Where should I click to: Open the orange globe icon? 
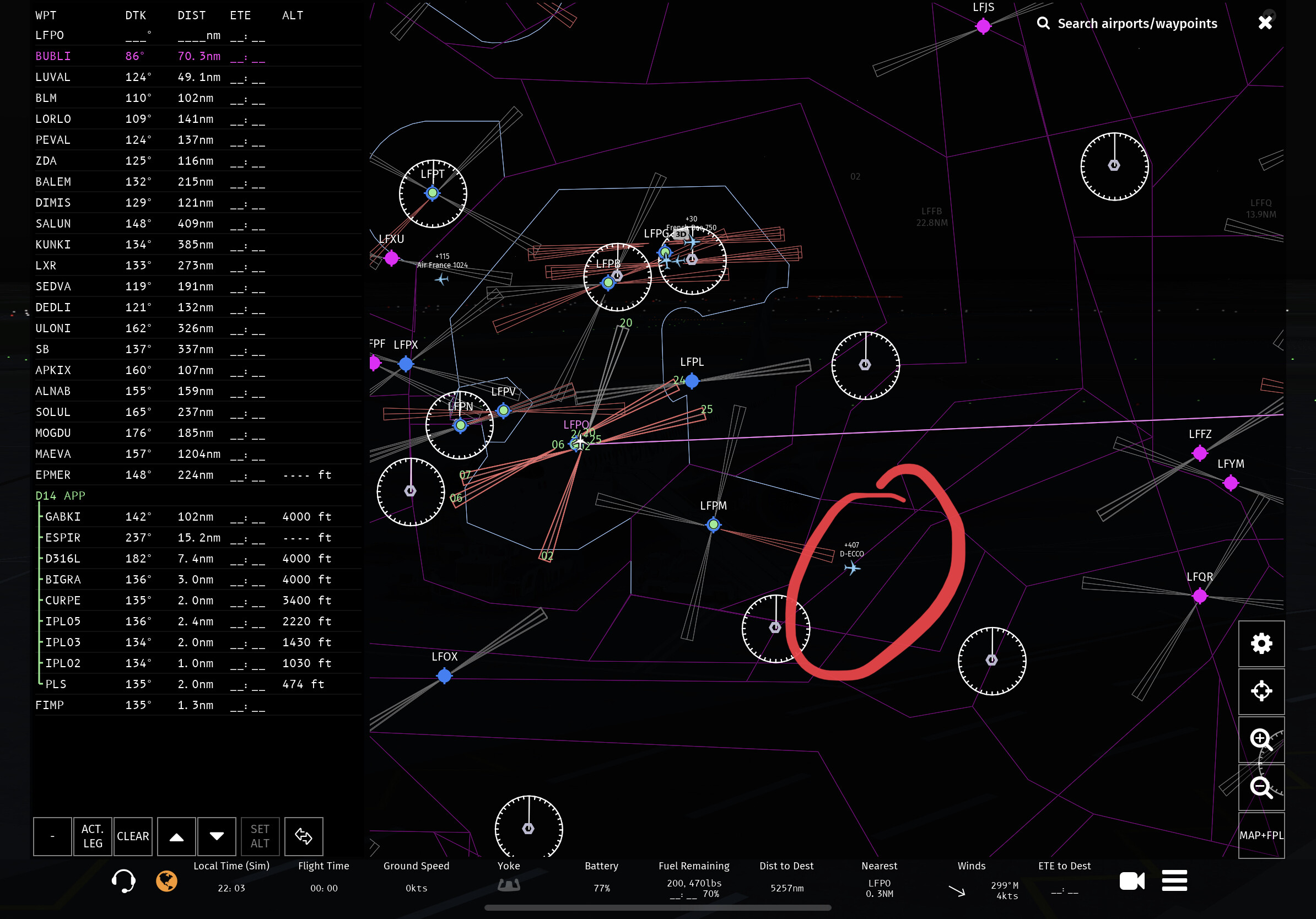click(x=167, y=880)
